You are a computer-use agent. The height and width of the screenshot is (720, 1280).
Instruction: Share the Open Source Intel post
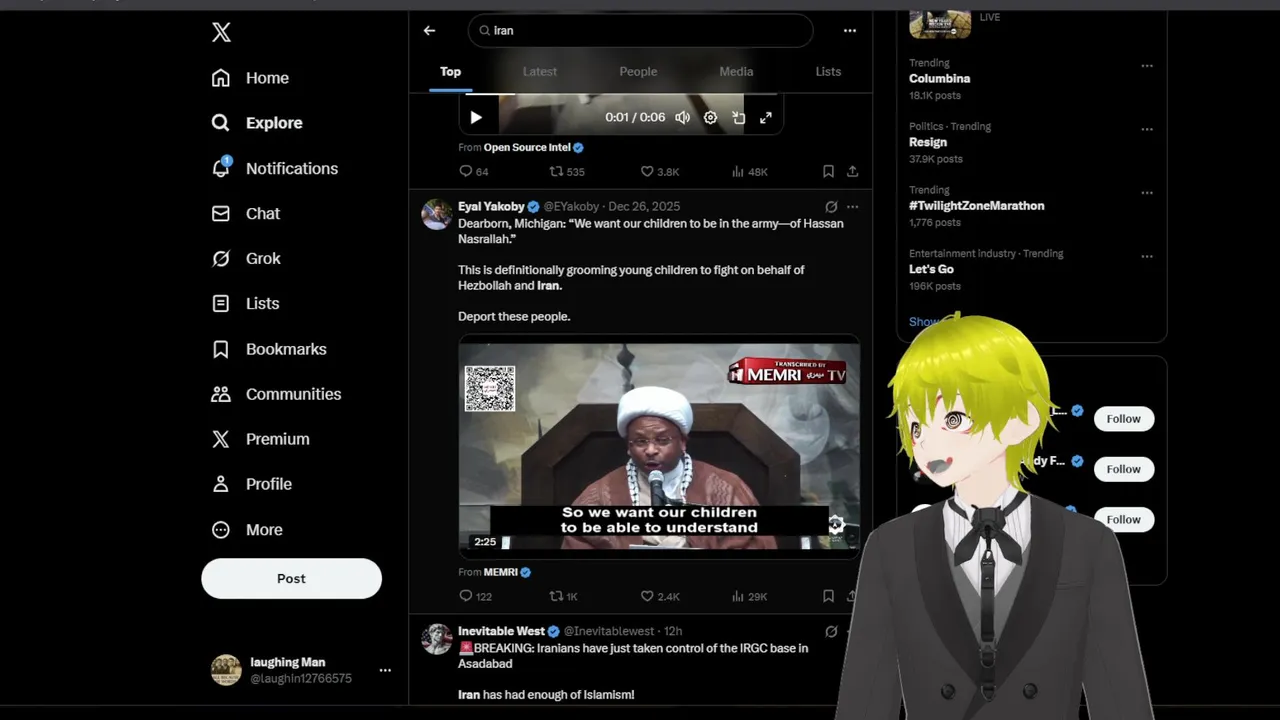click(x=852, y=171)
